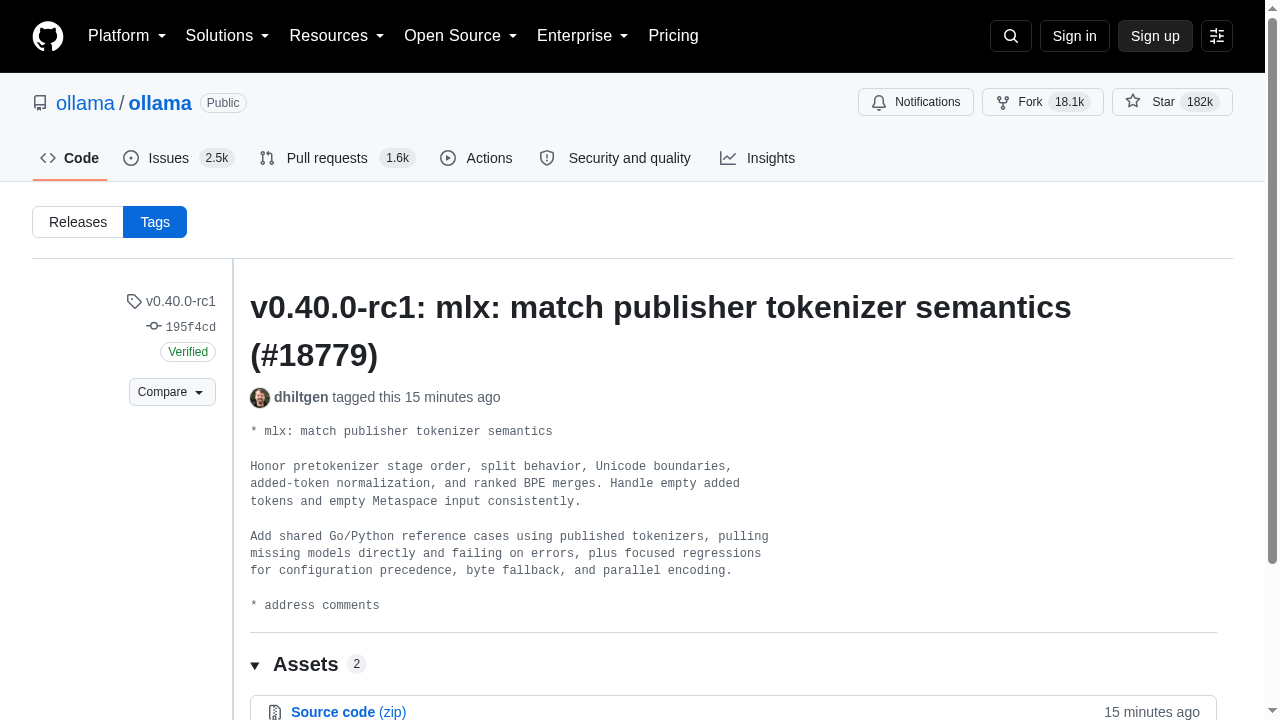Download Source code (zip)
The width and height of the screenshot is (1280, 720).
tap(348, 712)
